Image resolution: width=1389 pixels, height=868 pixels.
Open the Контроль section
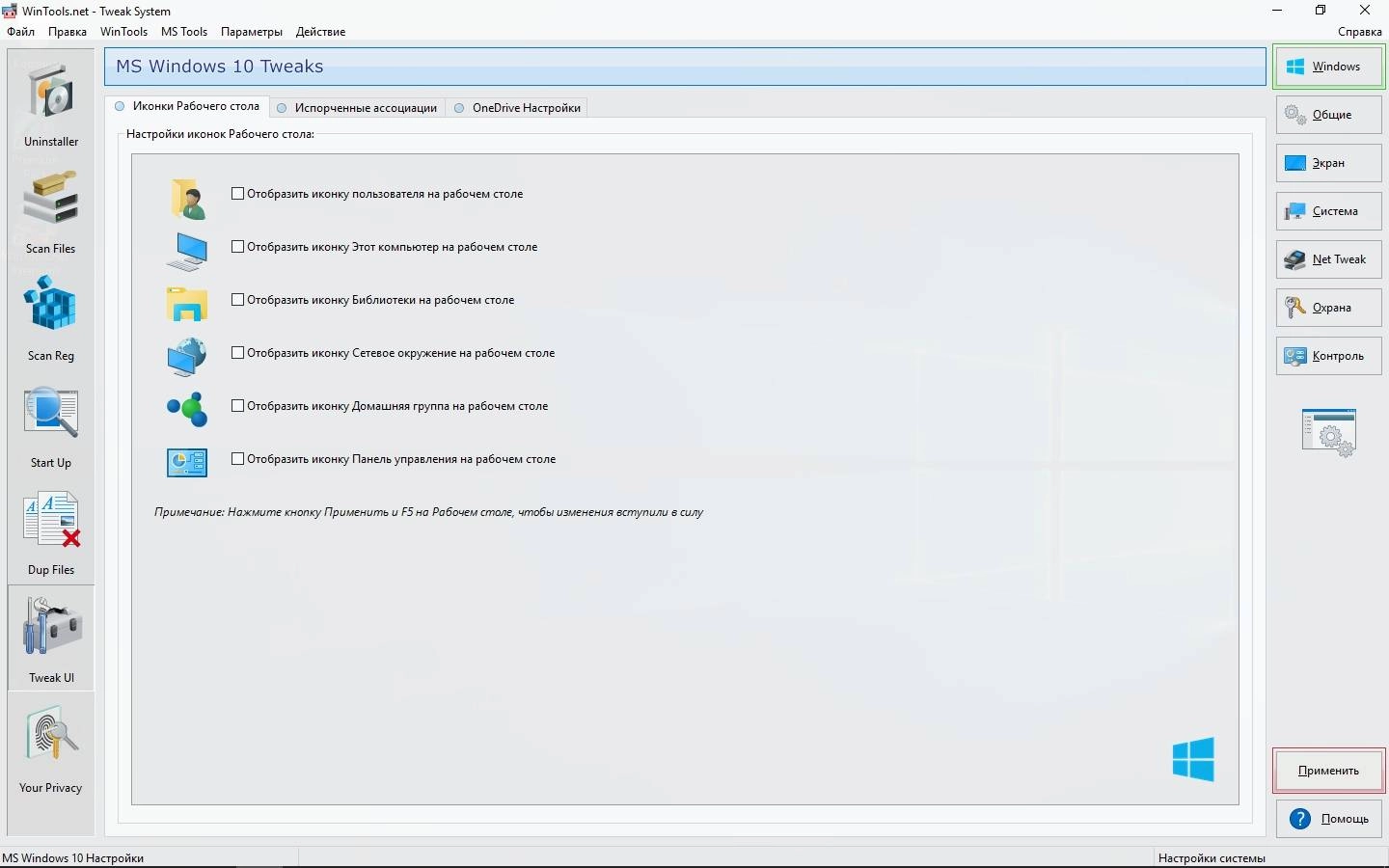(1328, 356)
